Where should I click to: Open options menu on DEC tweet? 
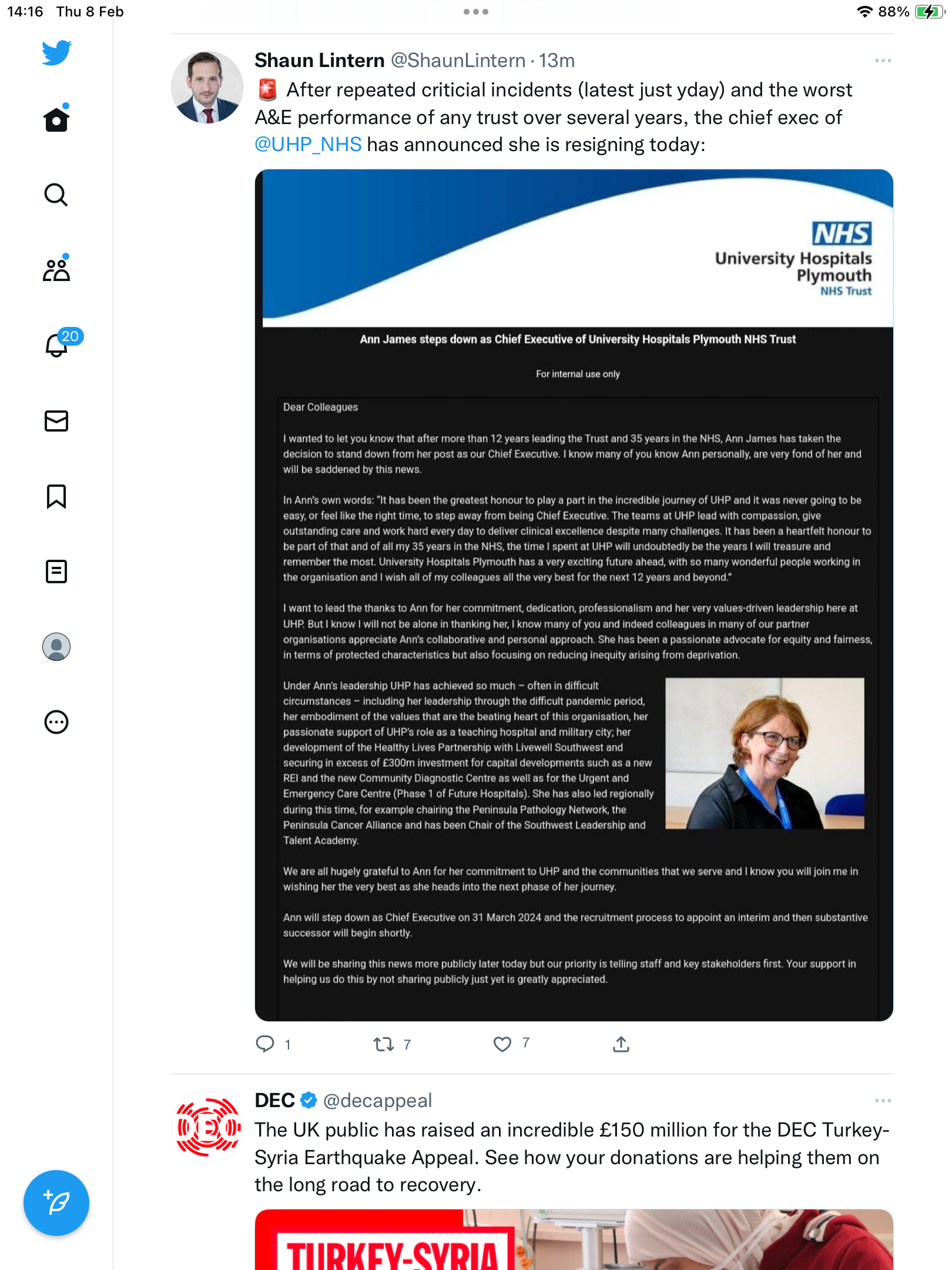tap(883, 1101)
